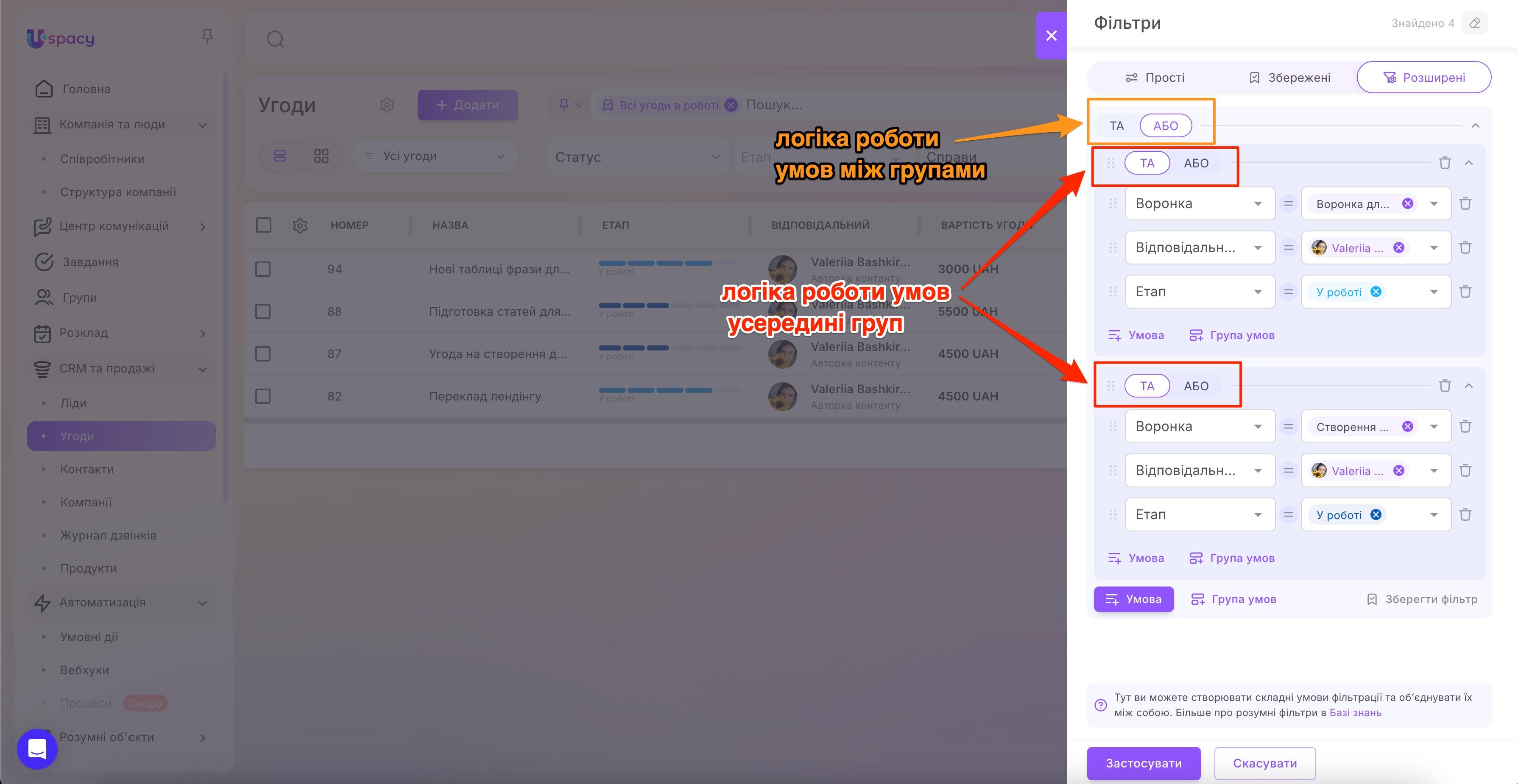Click the Застосувати button
The height and width of the screenshot is (784, 1518).
1143,763
